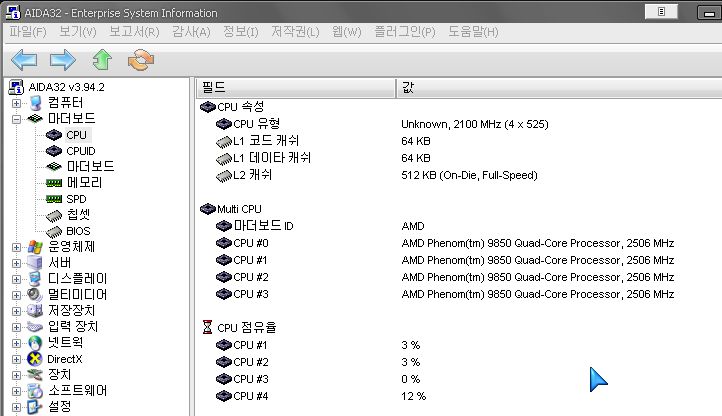
Task: Open the 감사(A) menu
Action: (x=191, y=32)
